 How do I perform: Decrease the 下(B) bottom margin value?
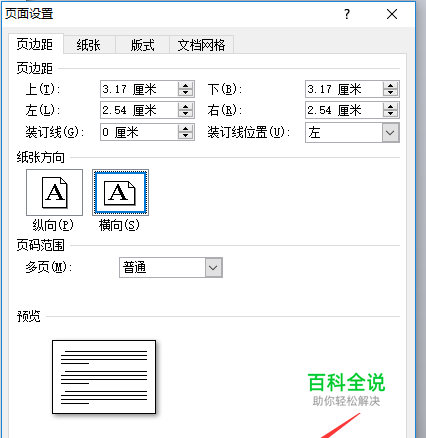pyautogui.click(x=391, y=93)
